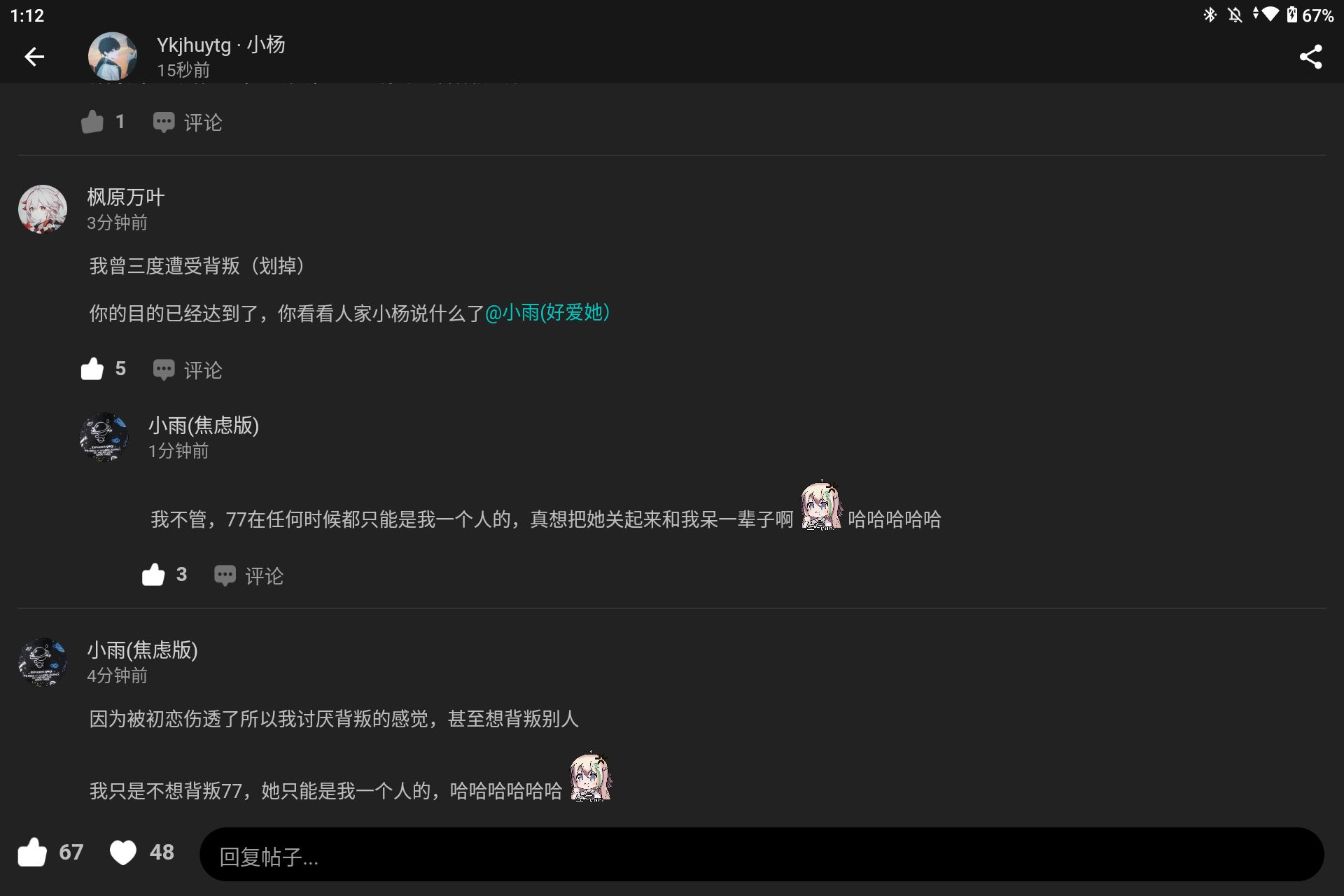Like 枫原万叶's comment with 5 likes
The image size is (1344, 896).
pyautogui.click(x=92, y=369)
